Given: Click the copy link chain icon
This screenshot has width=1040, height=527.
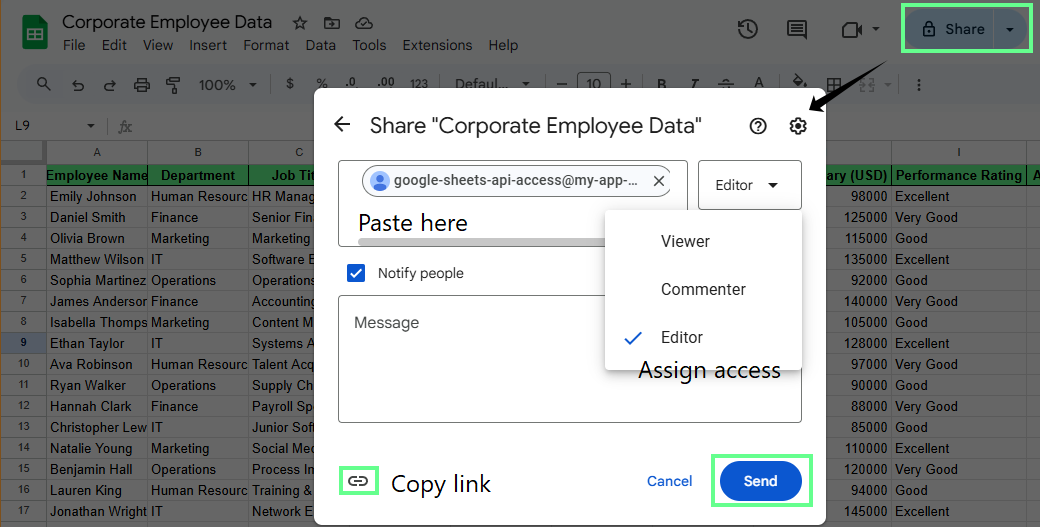Looking at the screenshot, I should [x=358, y=481].
